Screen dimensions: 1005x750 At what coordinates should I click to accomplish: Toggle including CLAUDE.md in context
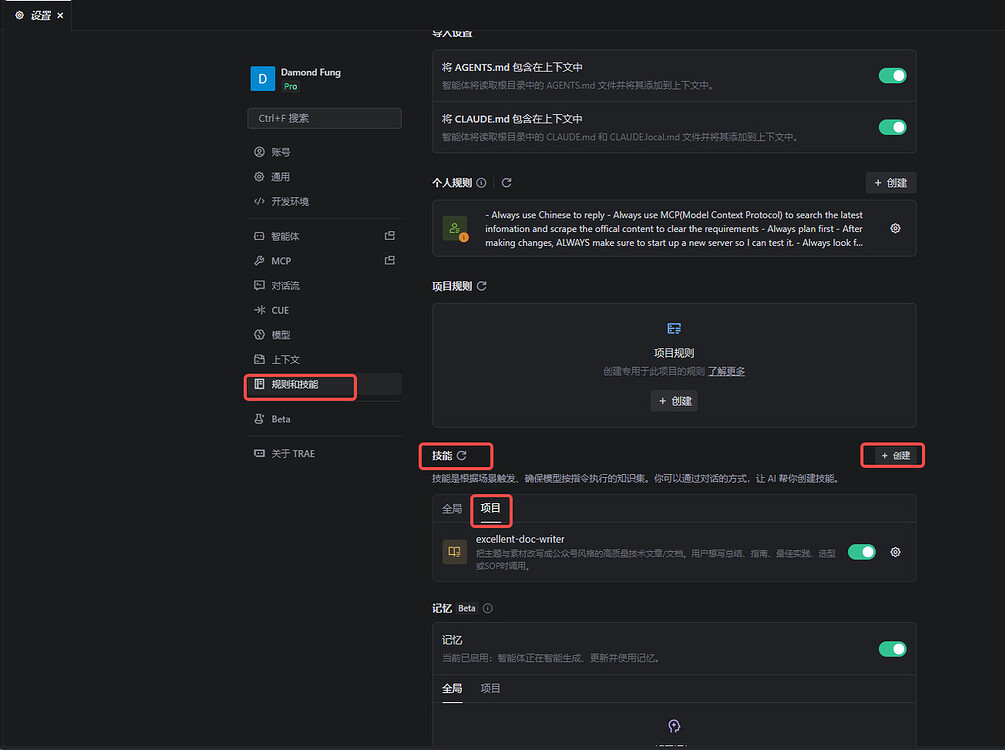[892, 127]
